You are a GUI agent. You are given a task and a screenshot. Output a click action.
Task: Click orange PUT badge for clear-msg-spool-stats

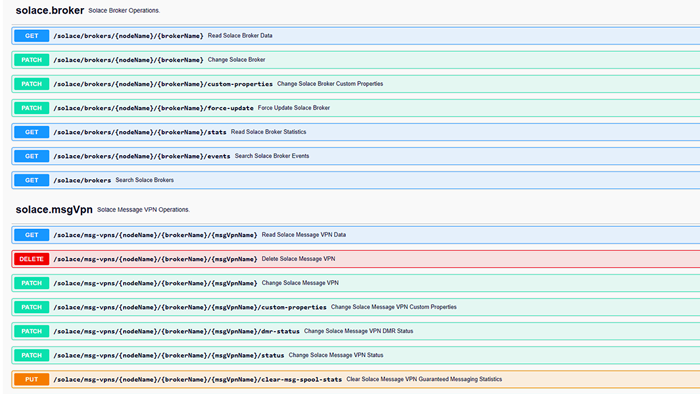[31, 379]
